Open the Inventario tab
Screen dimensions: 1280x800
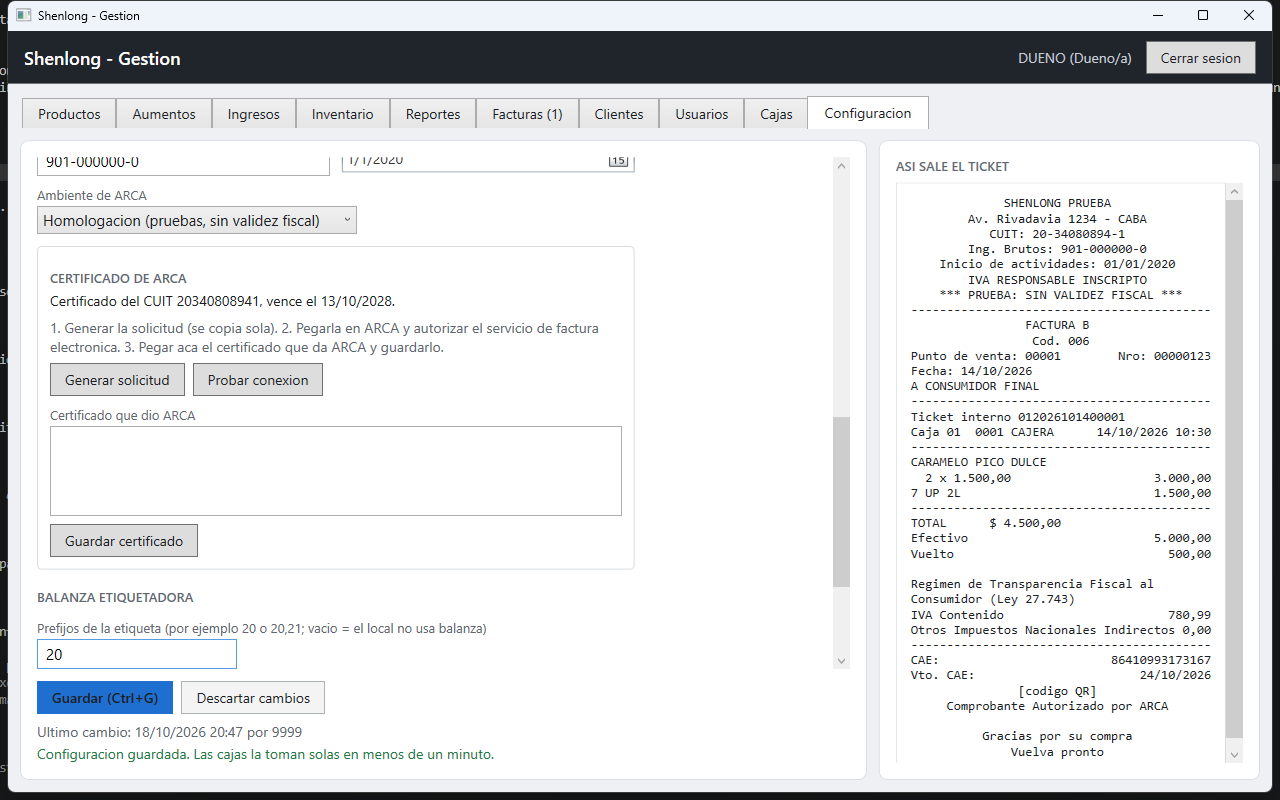(343, 114)
